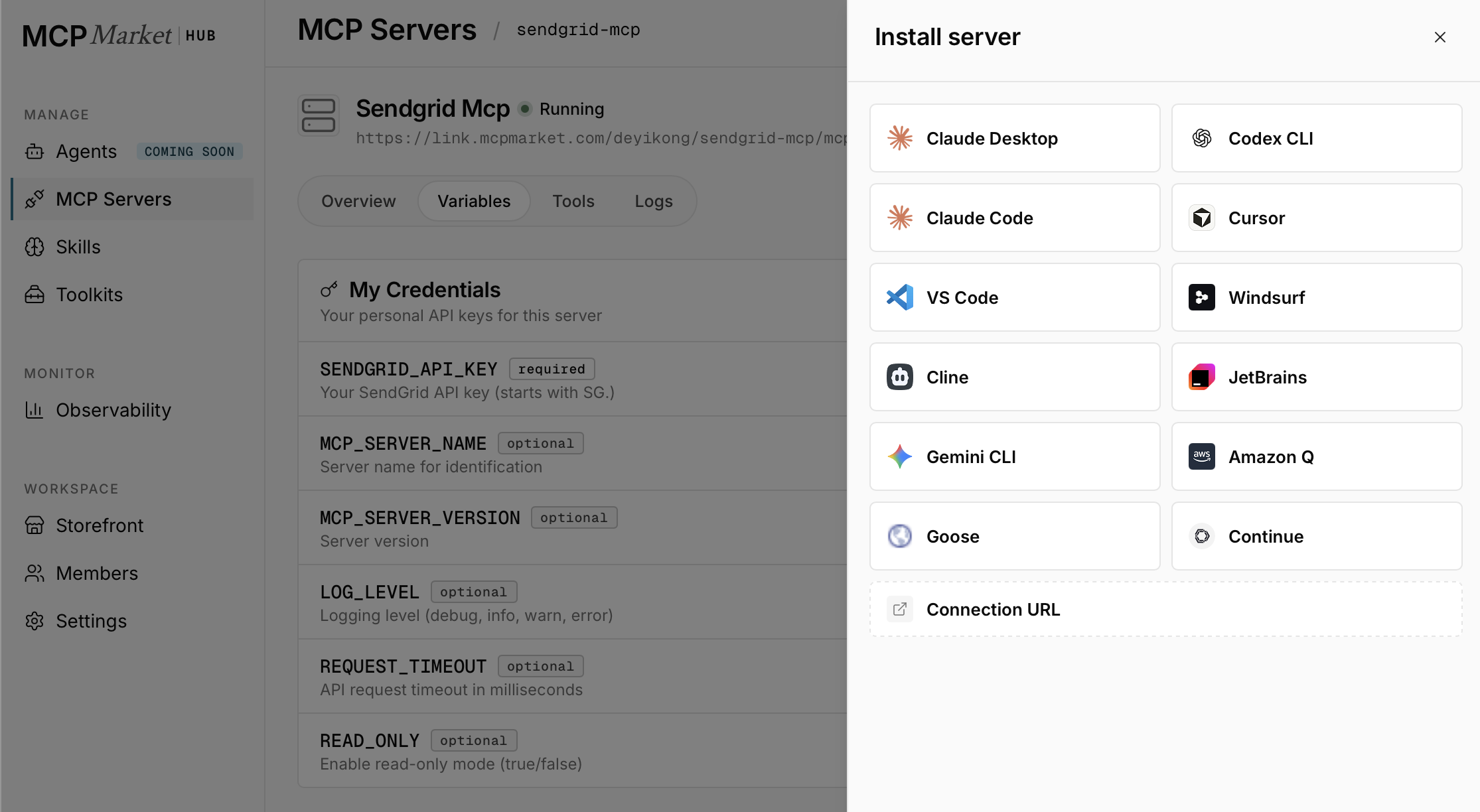Click the Agents robot icon in sidebar
The image size is (1480, 812).
coord(35,152)
